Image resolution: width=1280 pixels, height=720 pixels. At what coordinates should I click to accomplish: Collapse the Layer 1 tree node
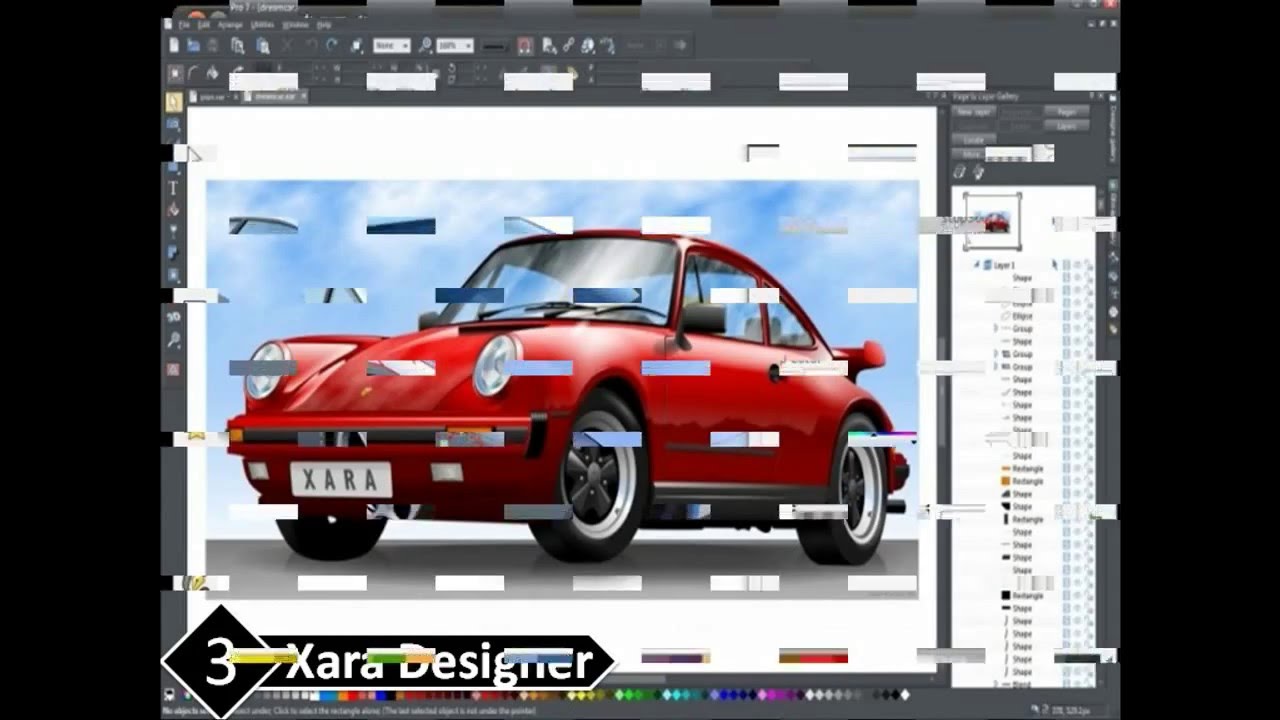coord(976,265)
